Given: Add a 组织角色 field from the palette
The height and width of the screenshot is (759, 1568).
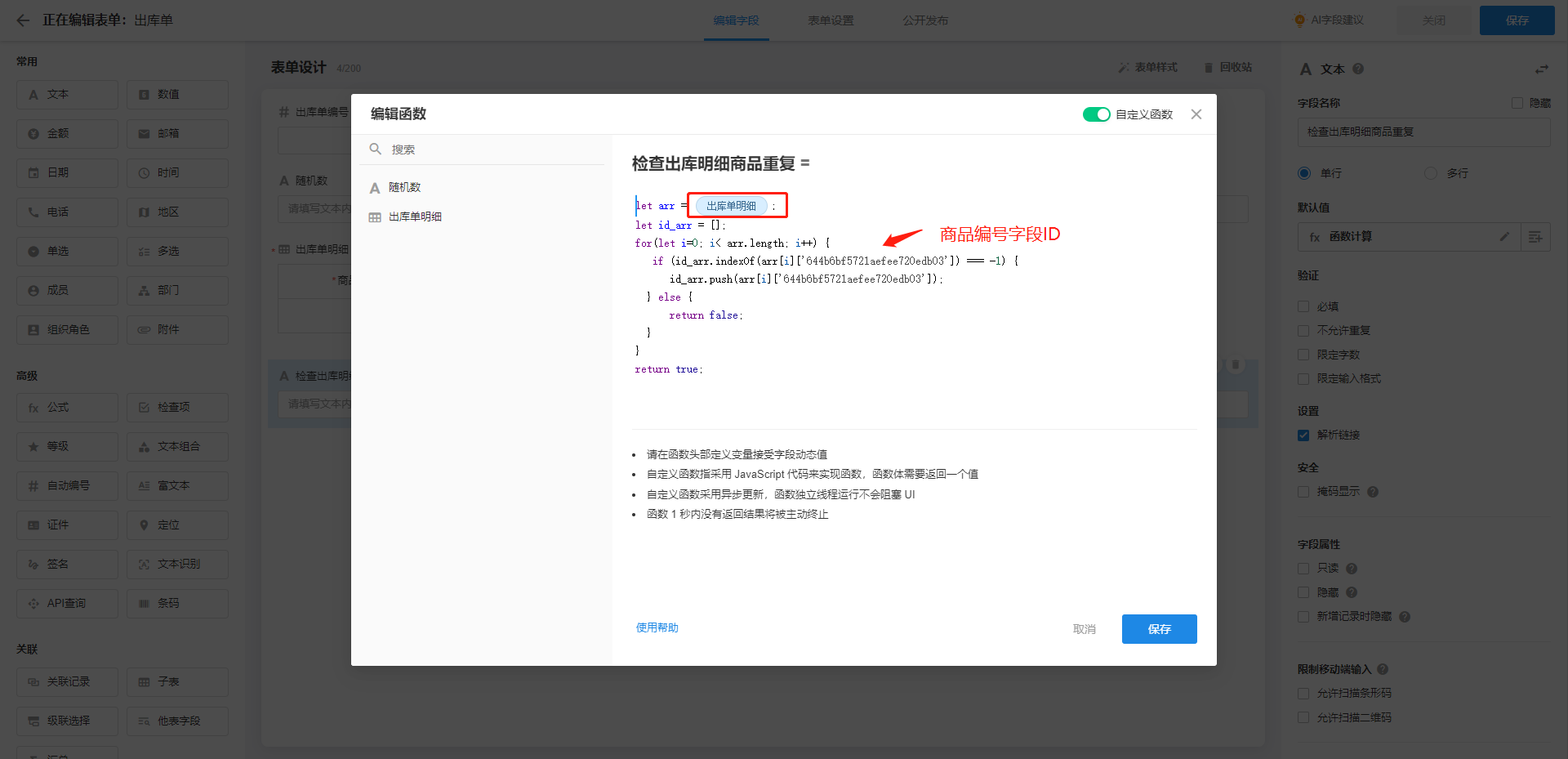Looking at the screenshot, I should coord(68,330).
